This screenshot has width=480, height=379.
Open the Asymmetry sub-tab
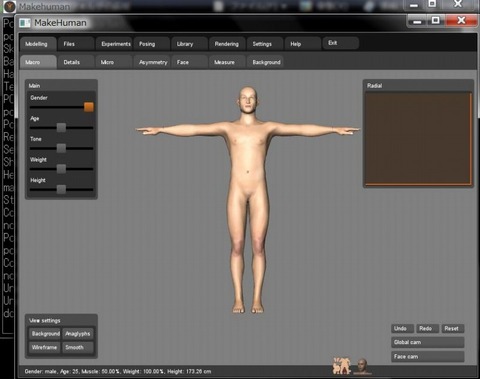pyautogui.click(x=152, y=62)
